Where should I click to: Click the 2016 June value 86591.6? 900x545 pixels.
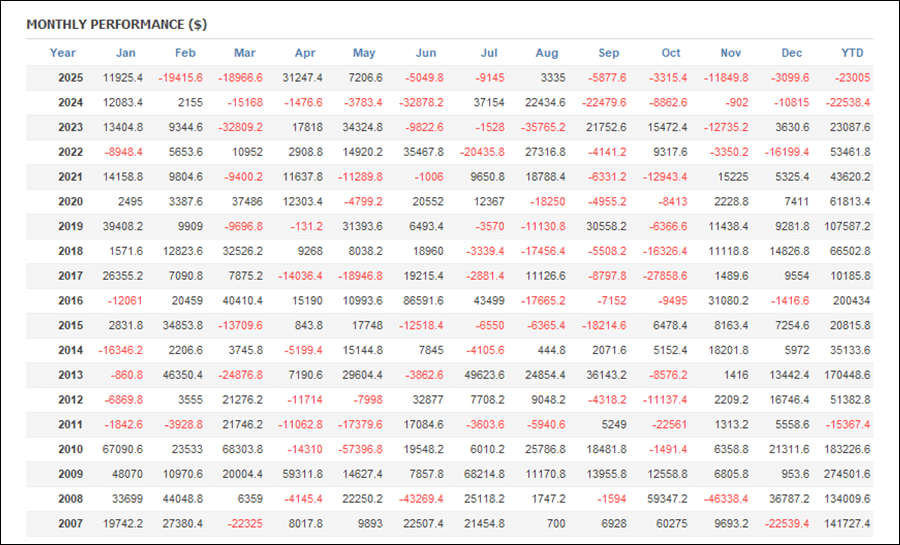pos(424,301)
